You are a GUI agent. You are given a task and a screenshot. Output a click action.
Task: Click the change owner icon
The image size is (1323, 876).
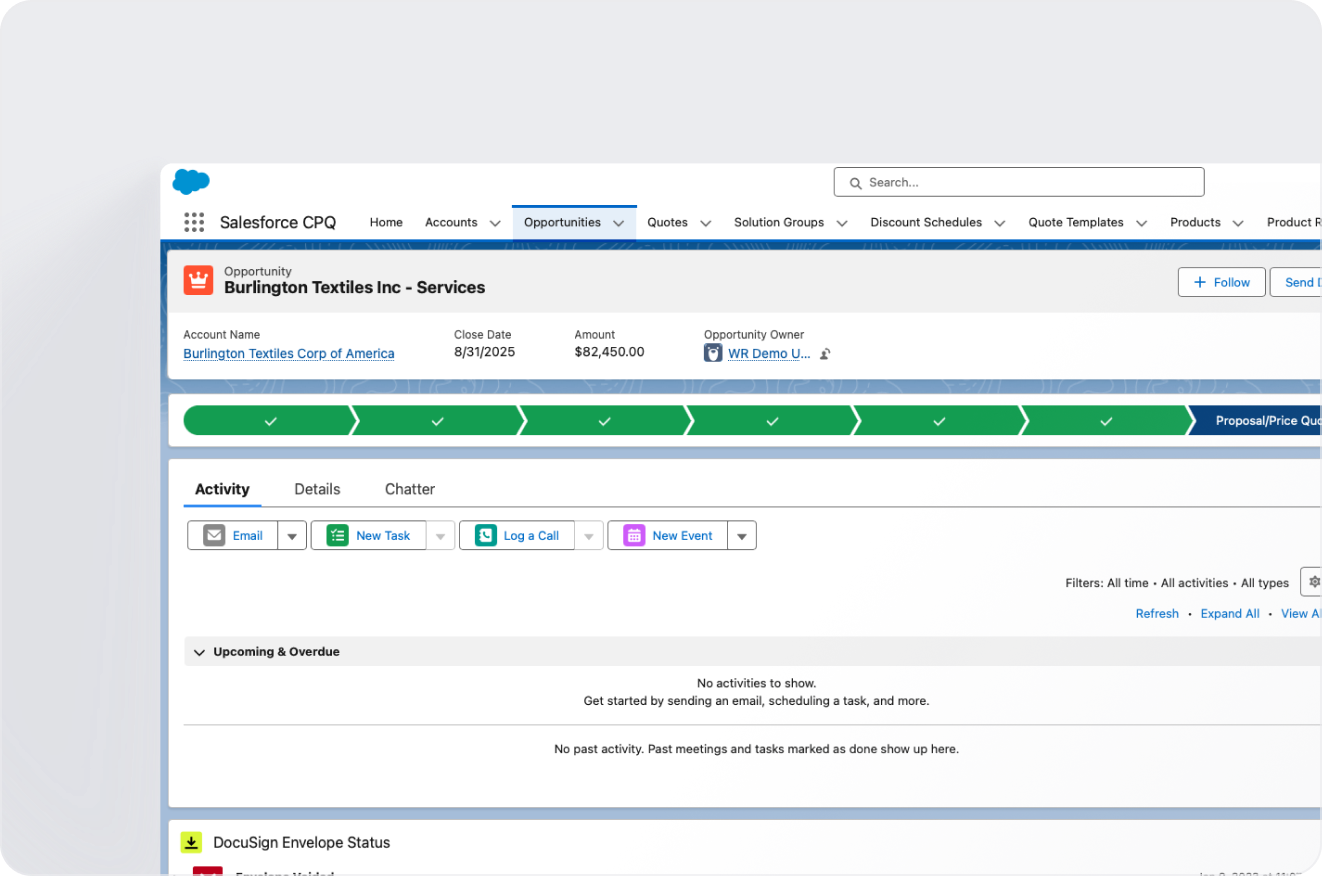point(825,354)
